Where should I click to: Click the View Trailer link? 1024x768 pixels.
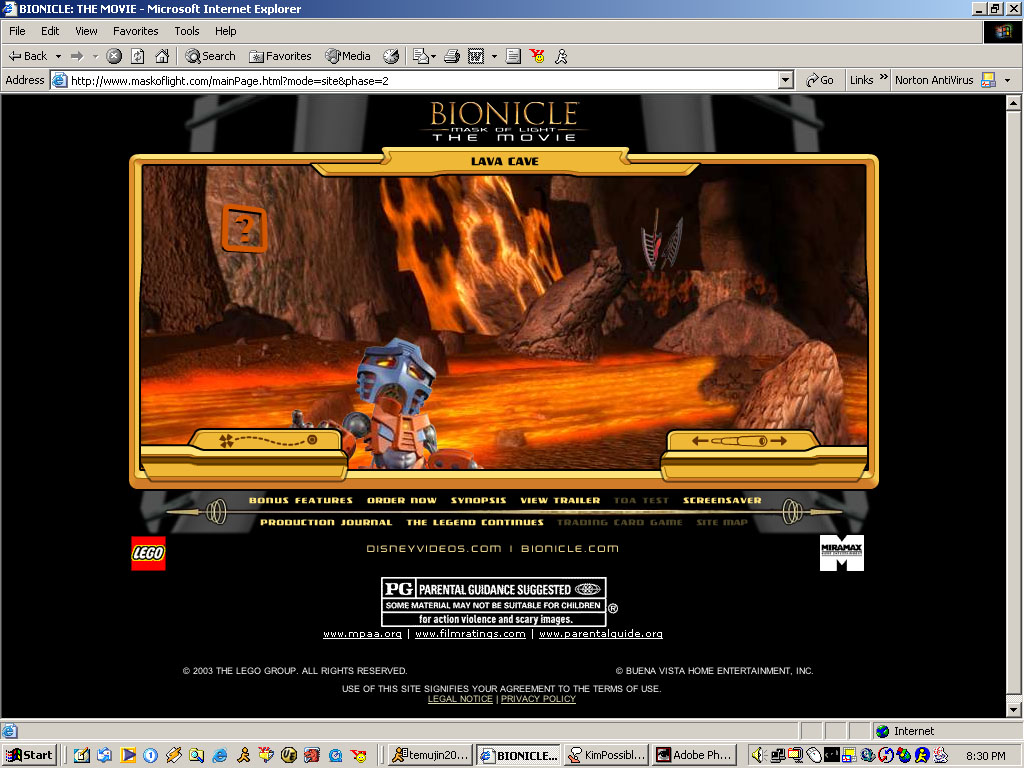pos(560,500)
